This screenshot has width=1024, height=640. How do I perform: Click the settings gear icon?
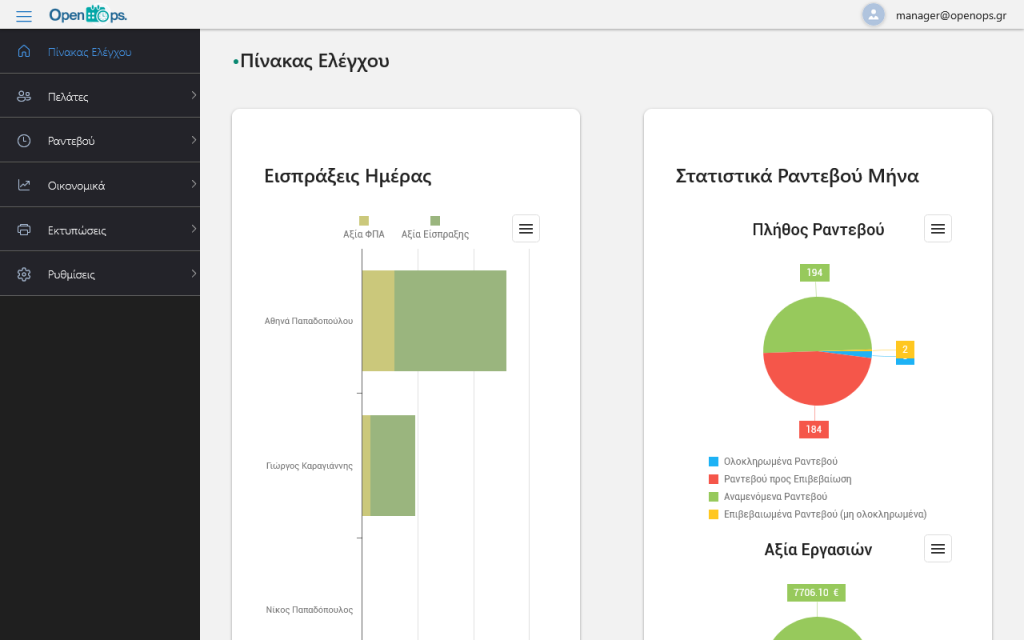pos(24,274)
